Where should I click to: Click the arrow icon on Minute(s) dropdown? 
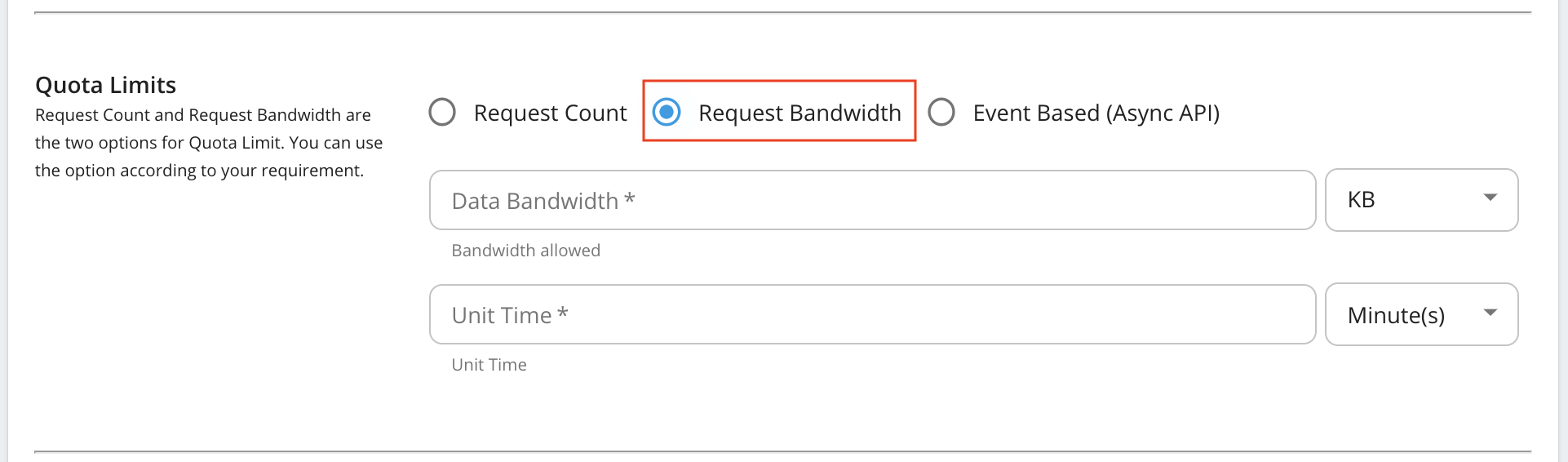[x=1490, y=313]
